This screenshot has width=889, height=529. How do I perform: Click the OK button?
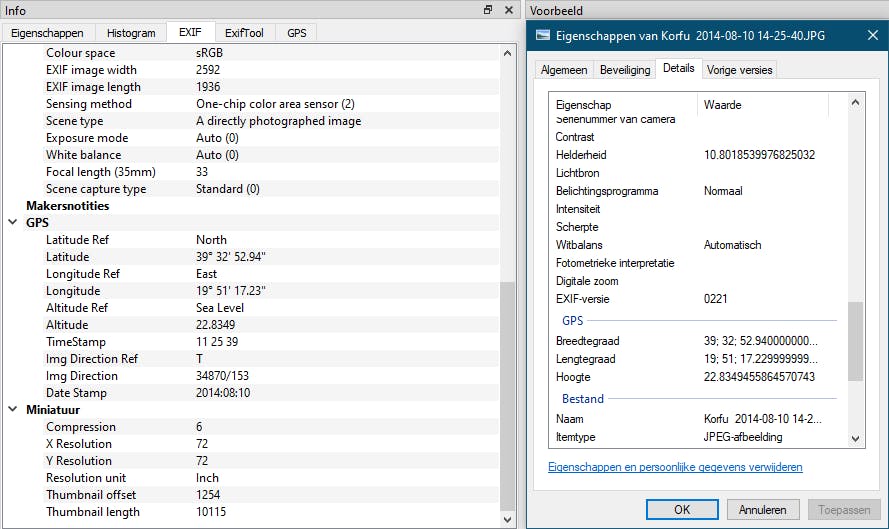[x=681, y=509]
